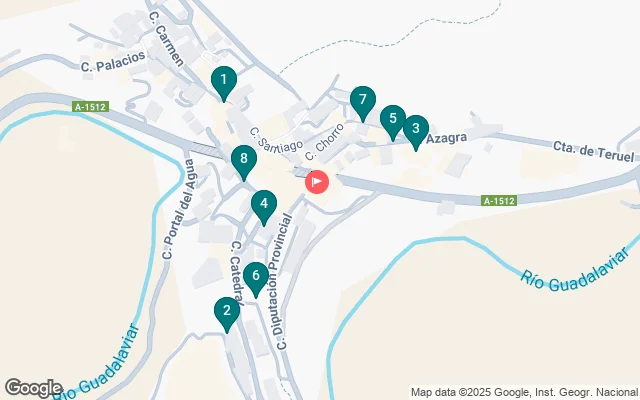Click the right A-1512 road badge
Viewport: 640px width, 400px height.
point(499,200)
